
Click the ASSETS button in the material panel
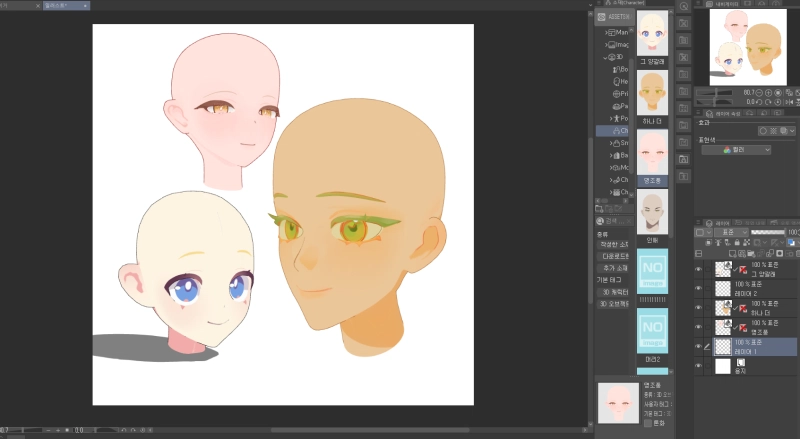pos(612,17)
